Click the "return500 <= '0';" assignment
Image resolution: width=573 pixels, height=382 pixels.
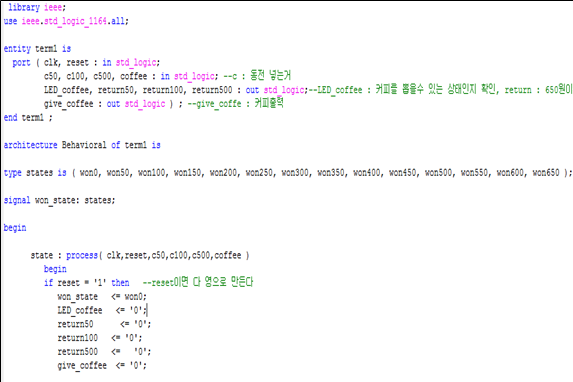click(x=104, y=352)
